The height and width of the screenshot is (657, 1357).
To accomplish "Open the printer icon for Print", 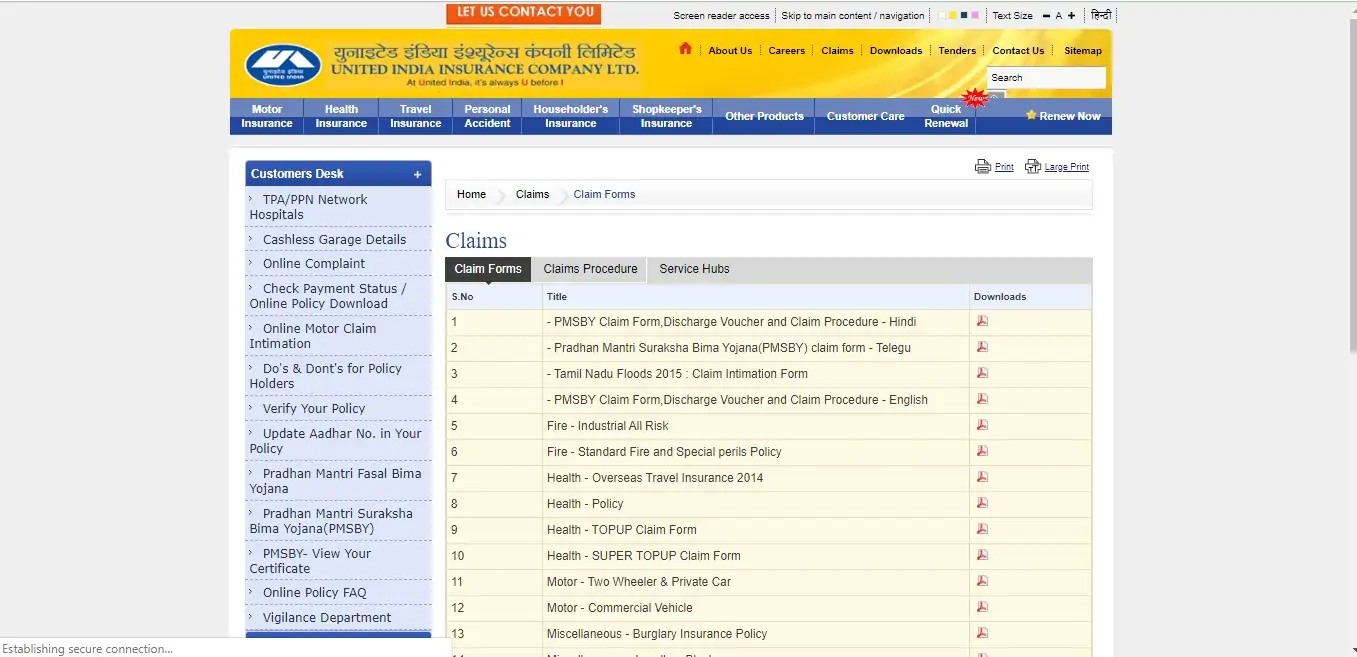I will [x=983, y=167].
